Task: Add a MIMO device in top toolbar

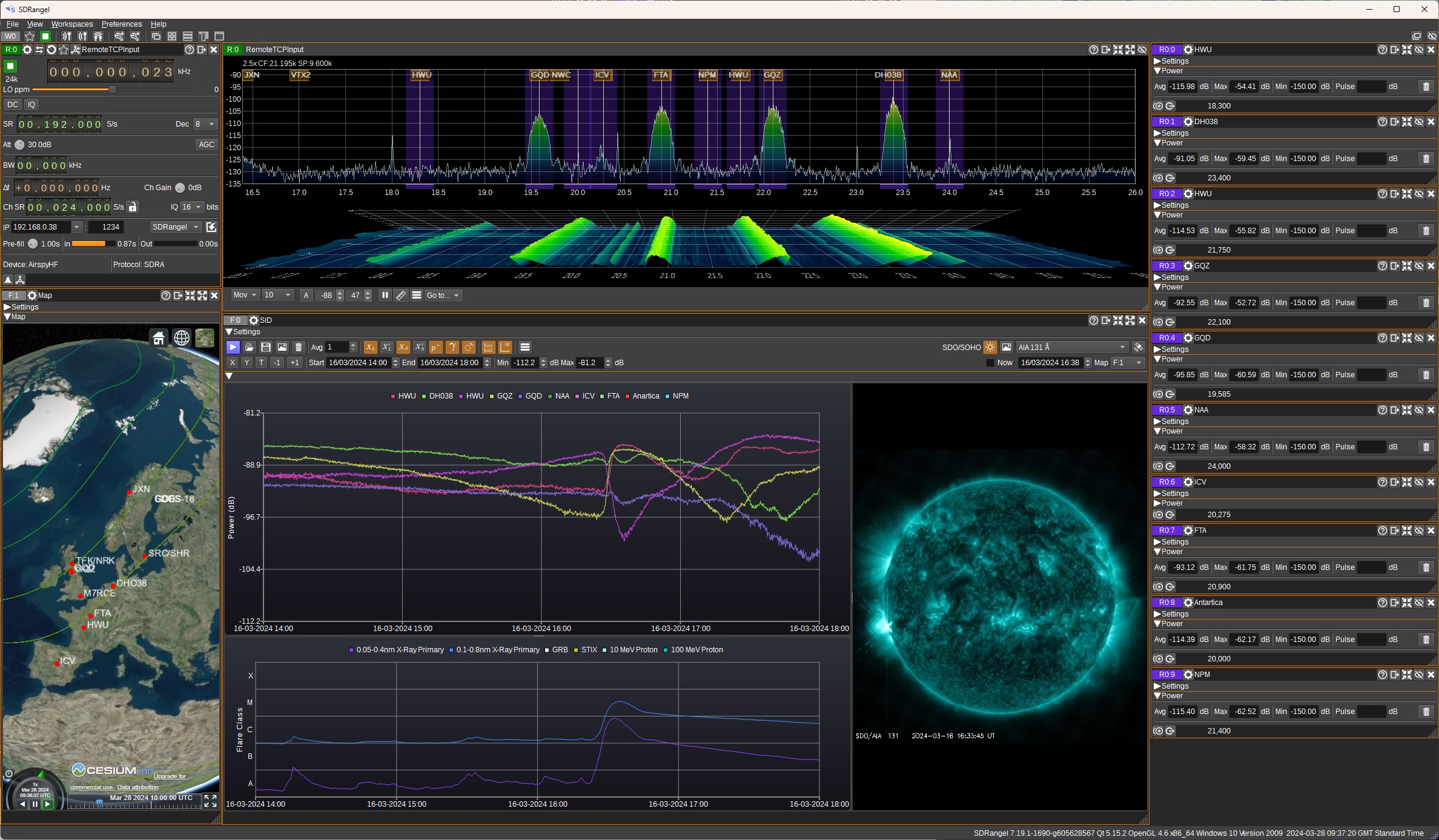Action: 98,36
